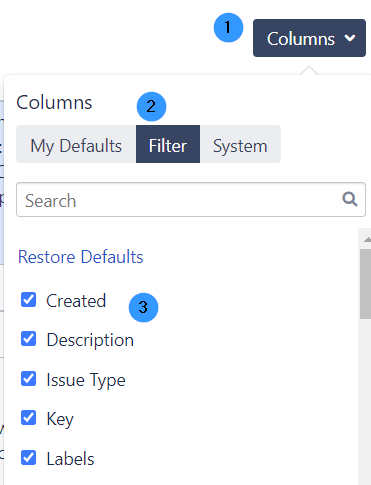Toggle the Issue Type checkbox
371x485 pixels.
tap(29, 379)
